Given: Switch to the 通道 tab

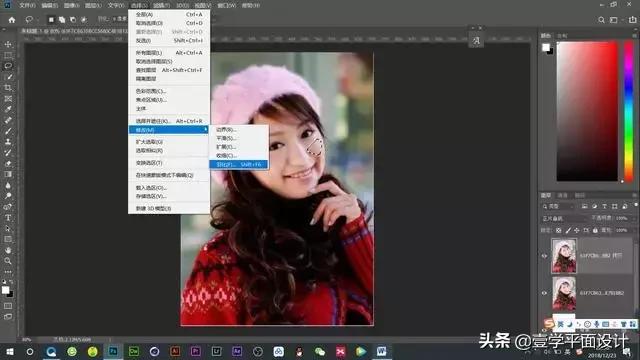Looking at the screenshot, I should tap(563, 196).
